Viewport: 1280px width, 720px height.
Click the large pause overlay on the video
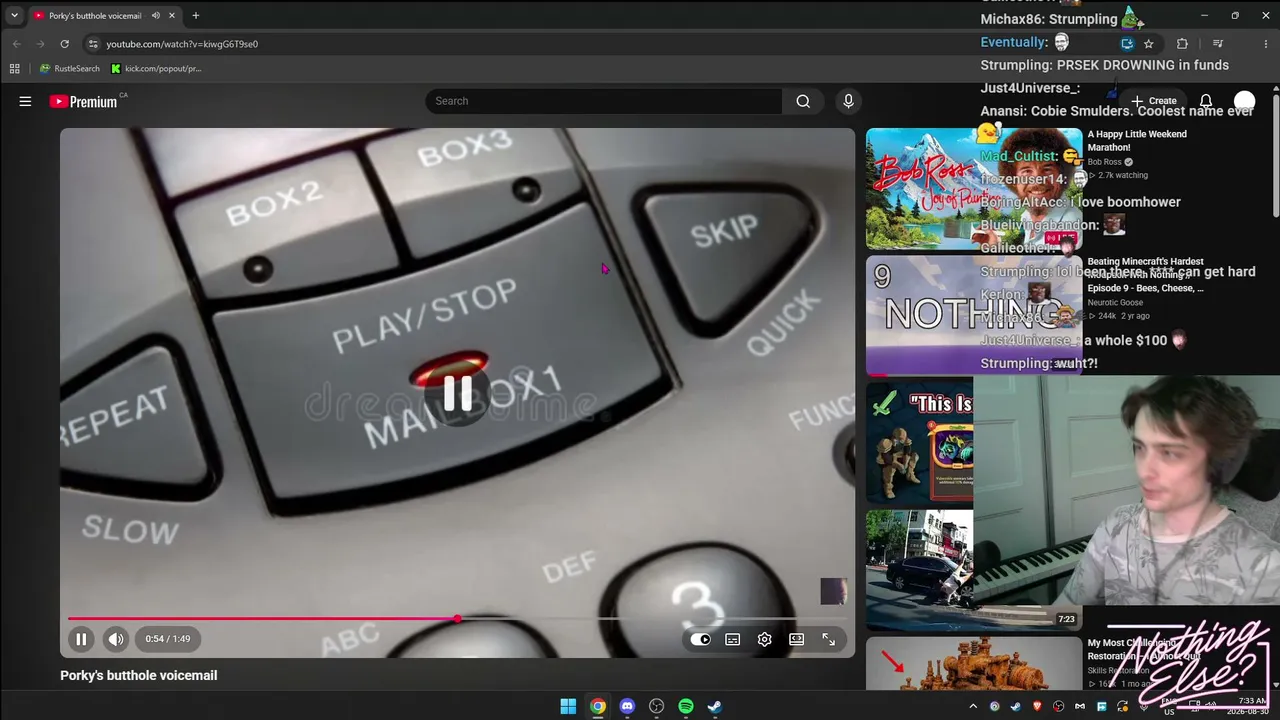point(457,393)
